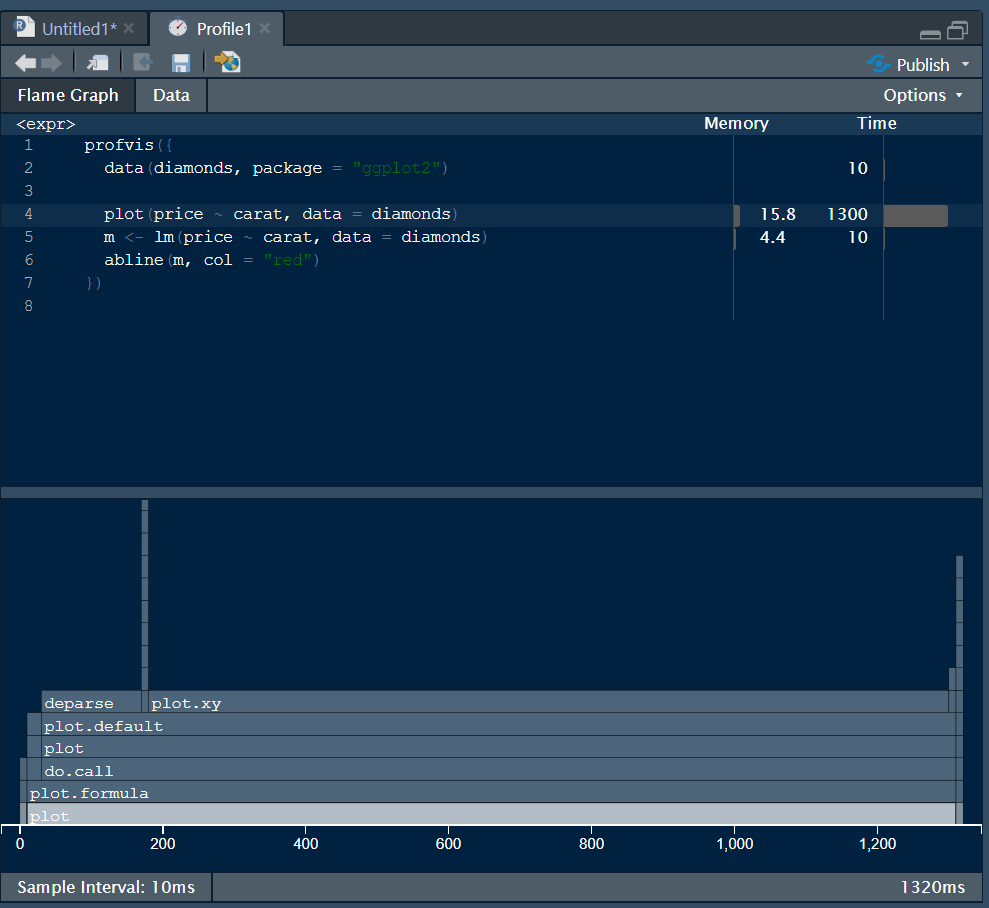Go forward with the right arrow icon
Viewport: 989px width, 908px height.
52,63
